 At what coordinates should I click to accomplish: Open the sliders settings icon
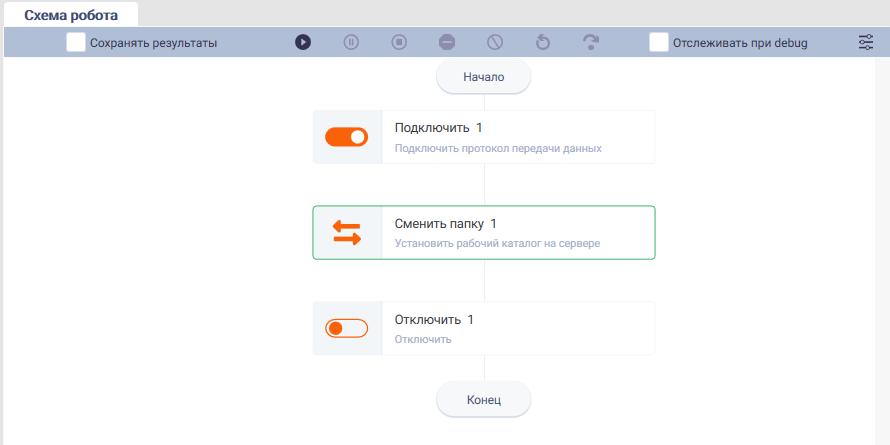click(866, 42)
